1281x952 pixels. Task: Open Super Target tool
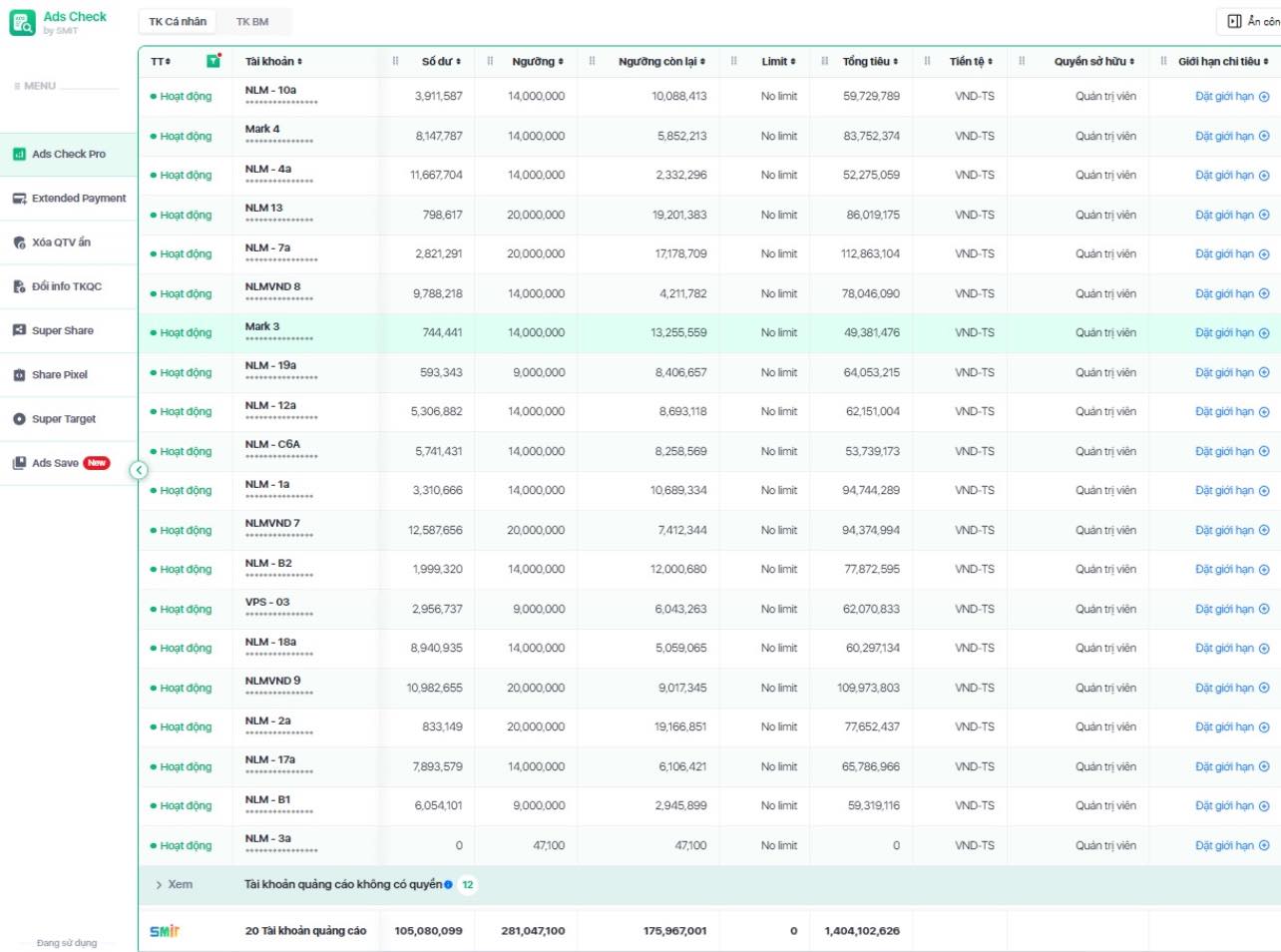click(x=63, y=419)
